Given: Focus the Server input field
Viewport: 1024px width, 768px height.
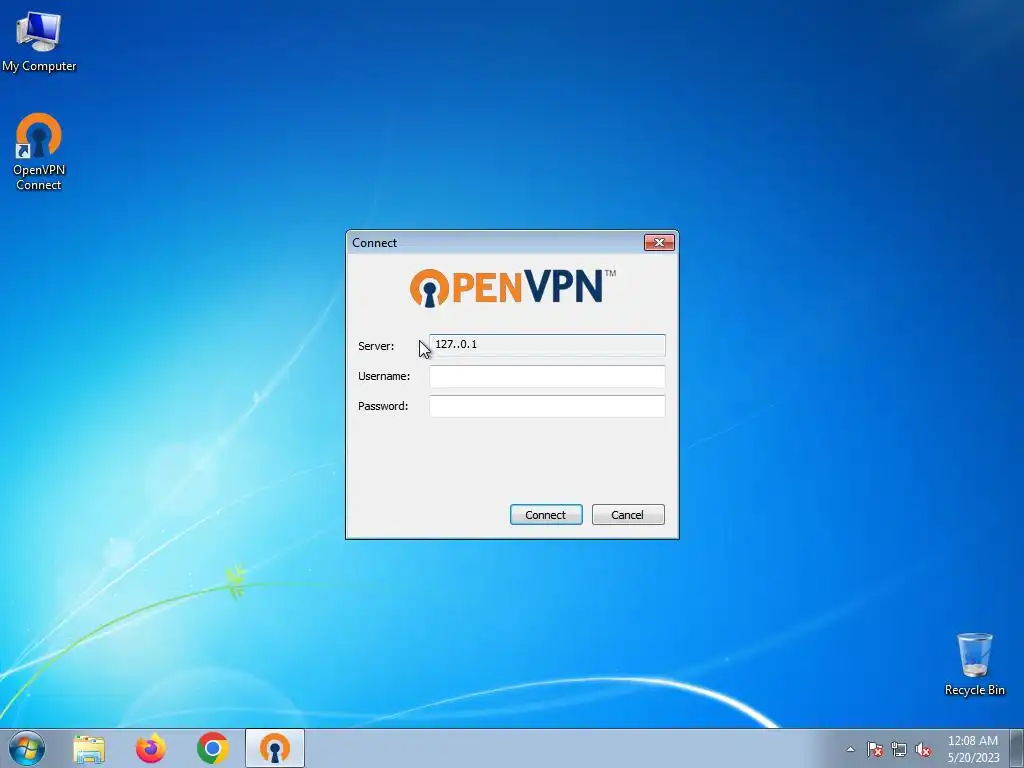Looking at the screenshot, I should [x=547, y=345].
